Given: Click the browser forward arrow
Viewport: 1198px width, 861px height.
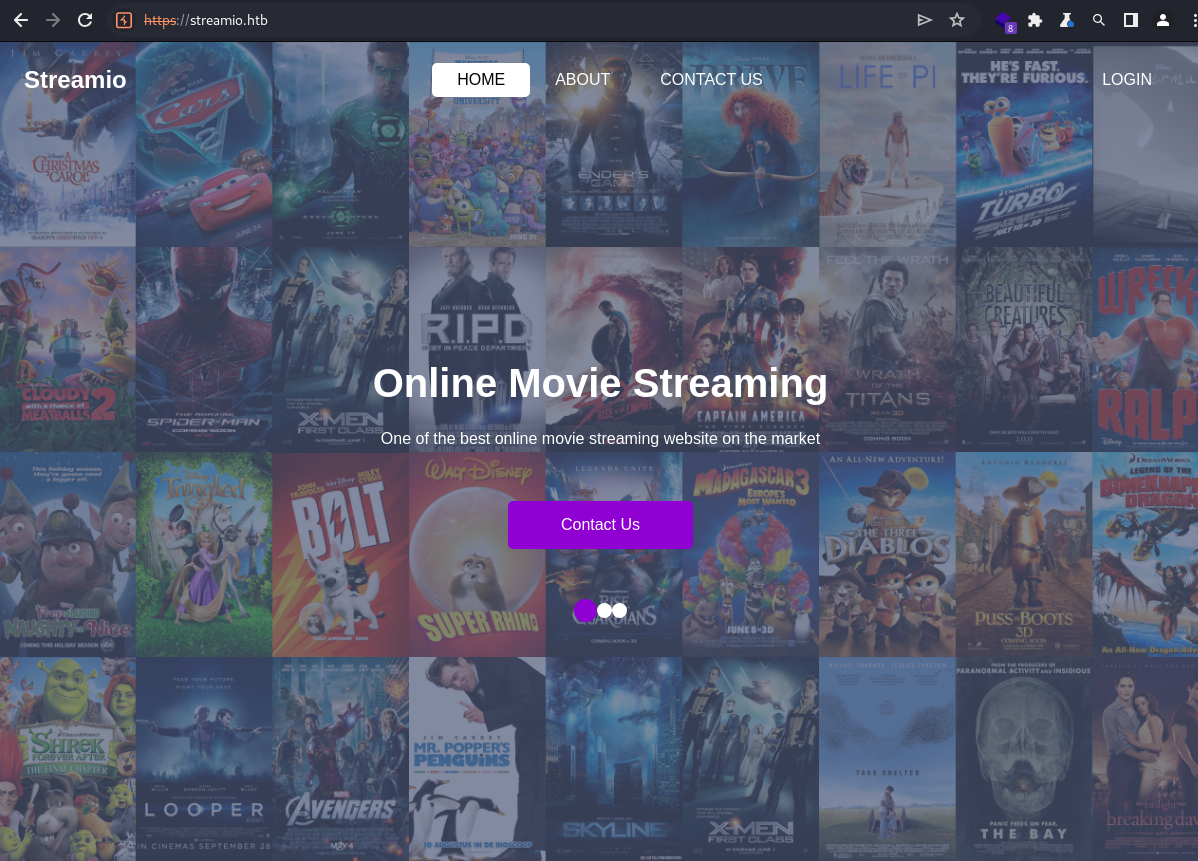Looking at the screenshot, I should pyautogui.click(x=53, y=20).
